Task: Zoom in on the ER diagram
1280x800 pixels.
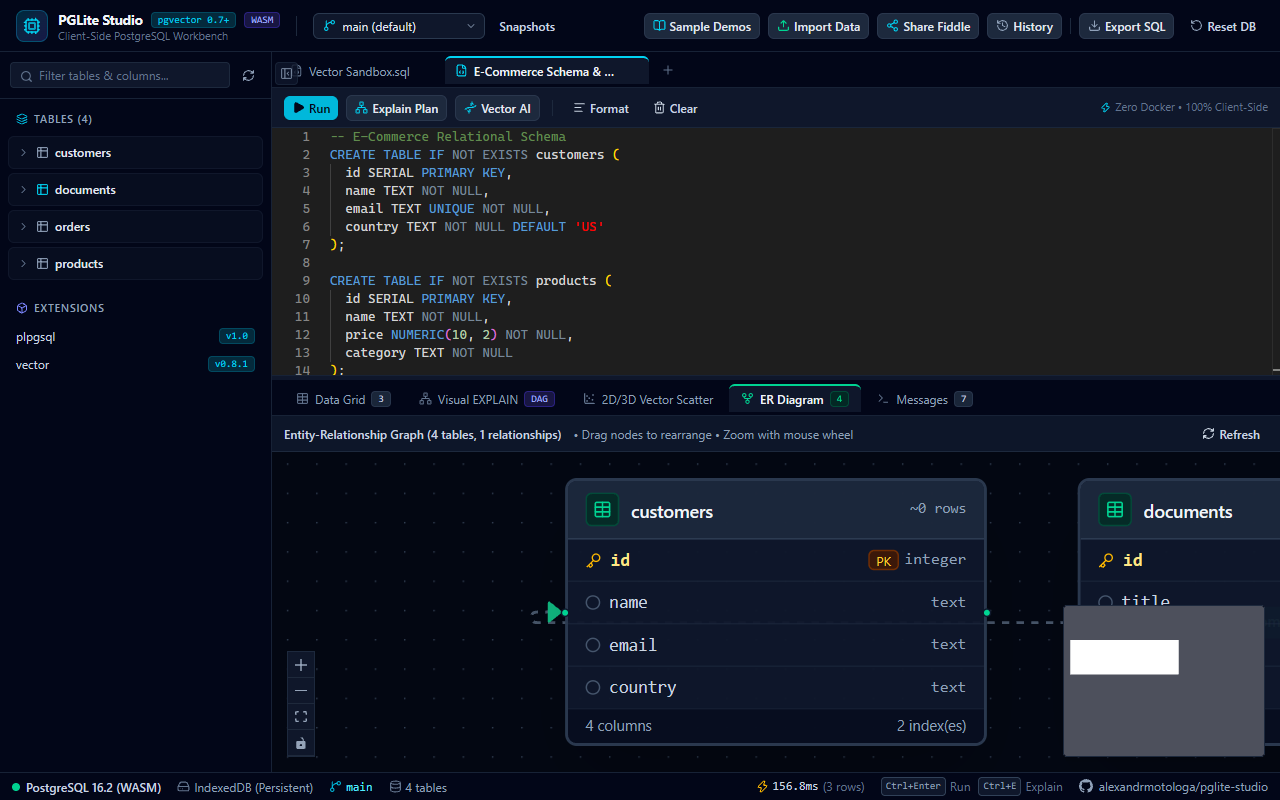Action: coord(301,664)
